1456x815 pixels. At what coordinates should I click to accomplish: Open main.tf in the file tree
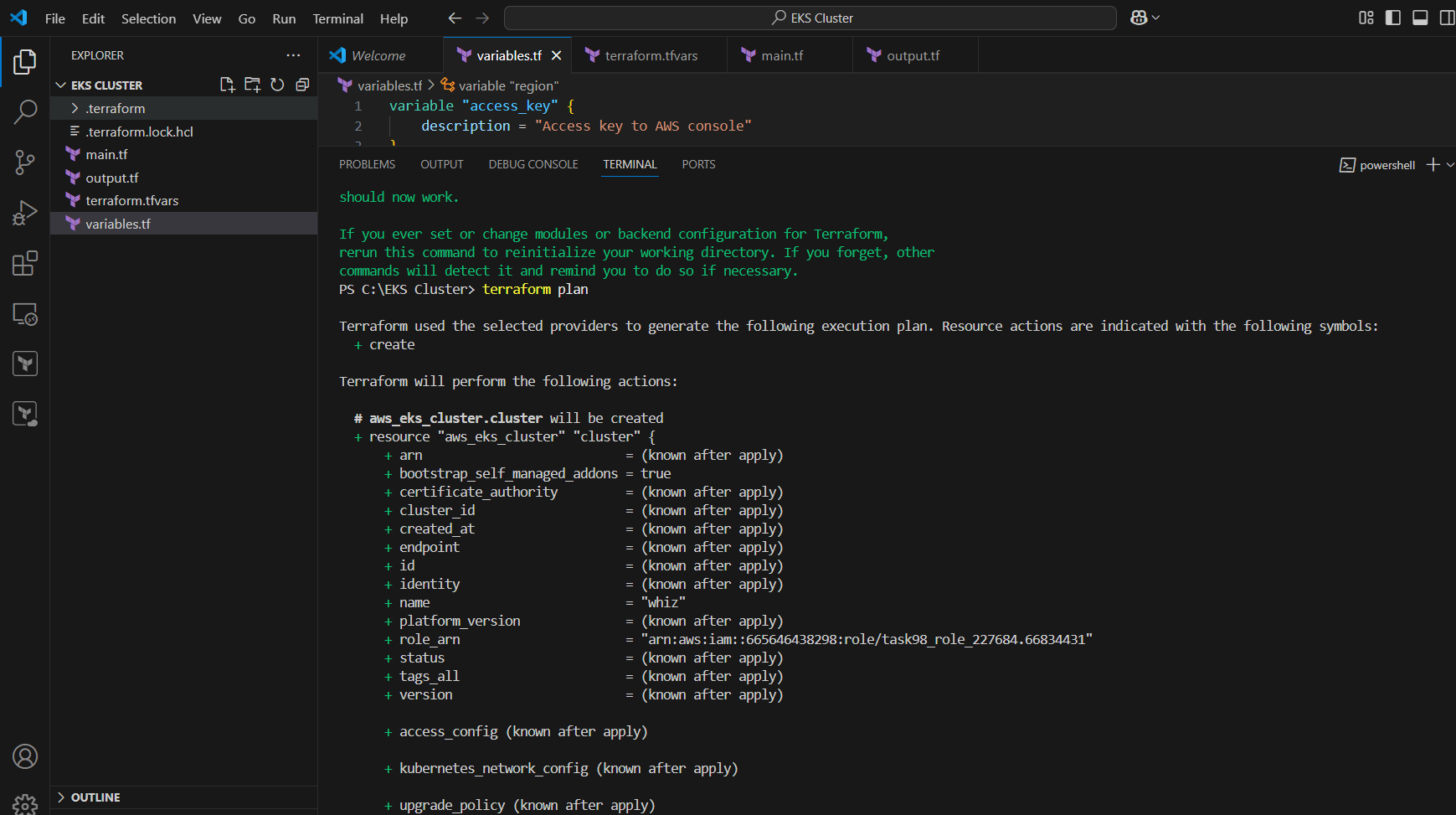[183, 154]
